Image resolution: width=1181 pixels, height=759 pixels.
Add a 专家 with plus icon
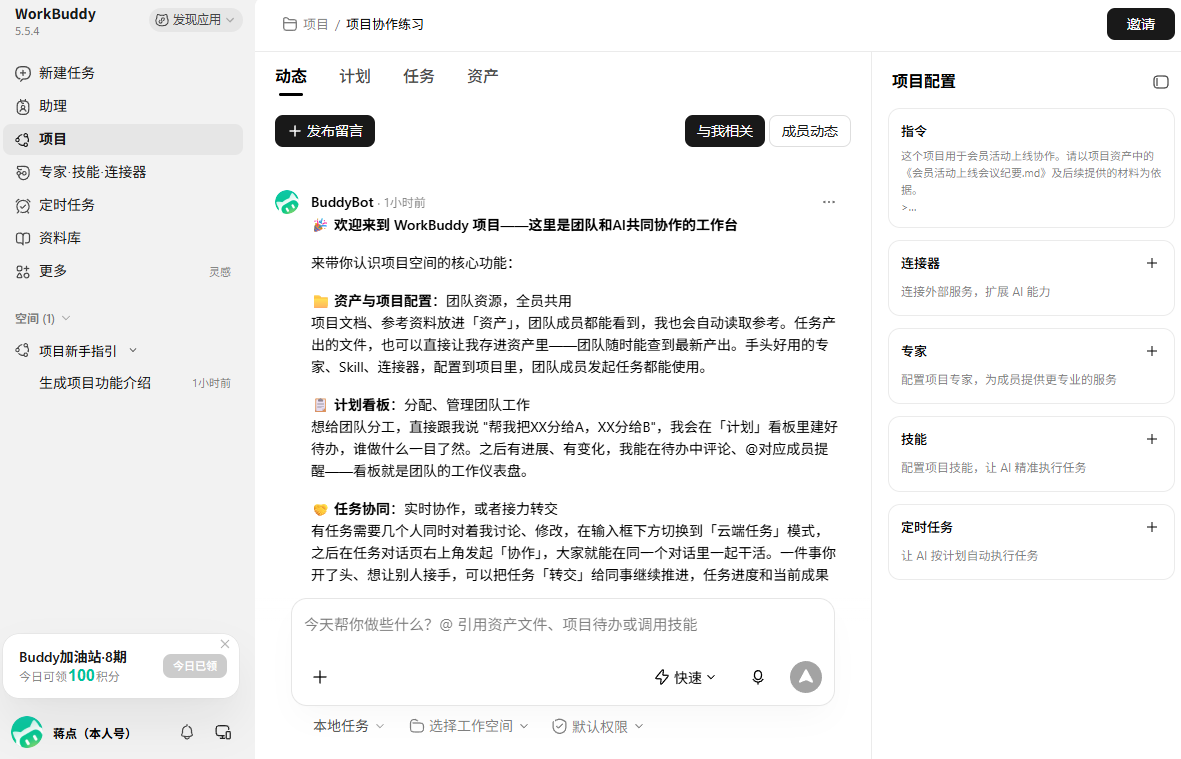tap(1152, 351)
